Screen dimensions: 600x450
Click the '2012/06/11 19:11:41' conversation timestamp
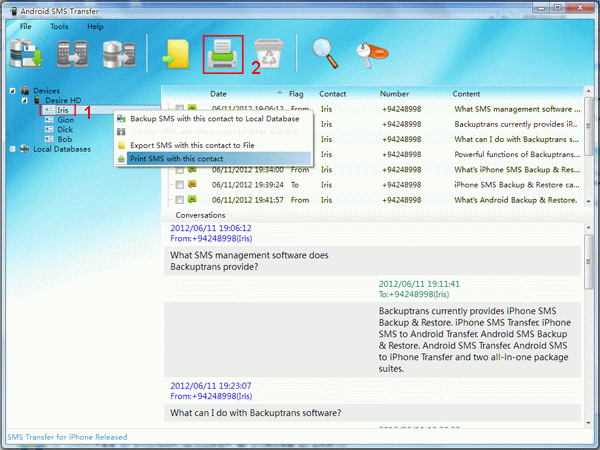(419, 284)
